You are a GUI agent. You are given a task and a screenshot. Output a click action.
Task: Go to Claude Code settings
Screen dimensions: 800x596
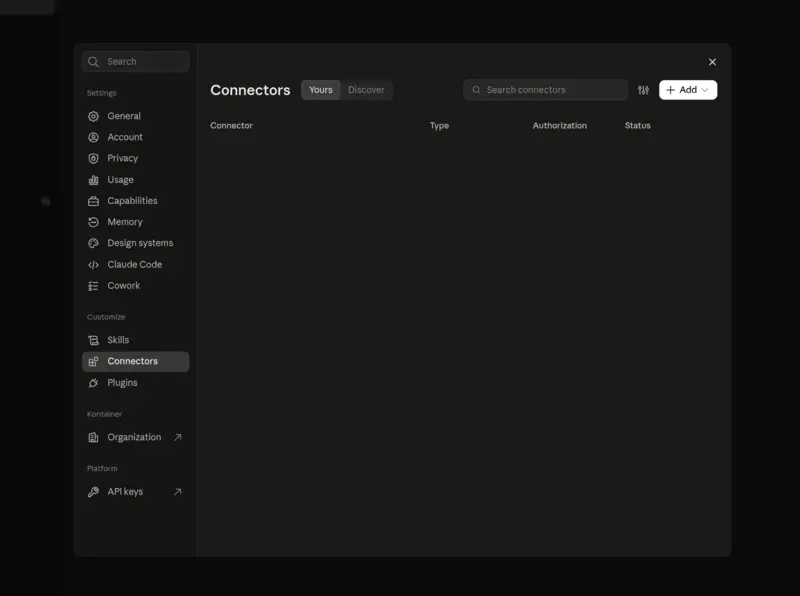(136, 265)
